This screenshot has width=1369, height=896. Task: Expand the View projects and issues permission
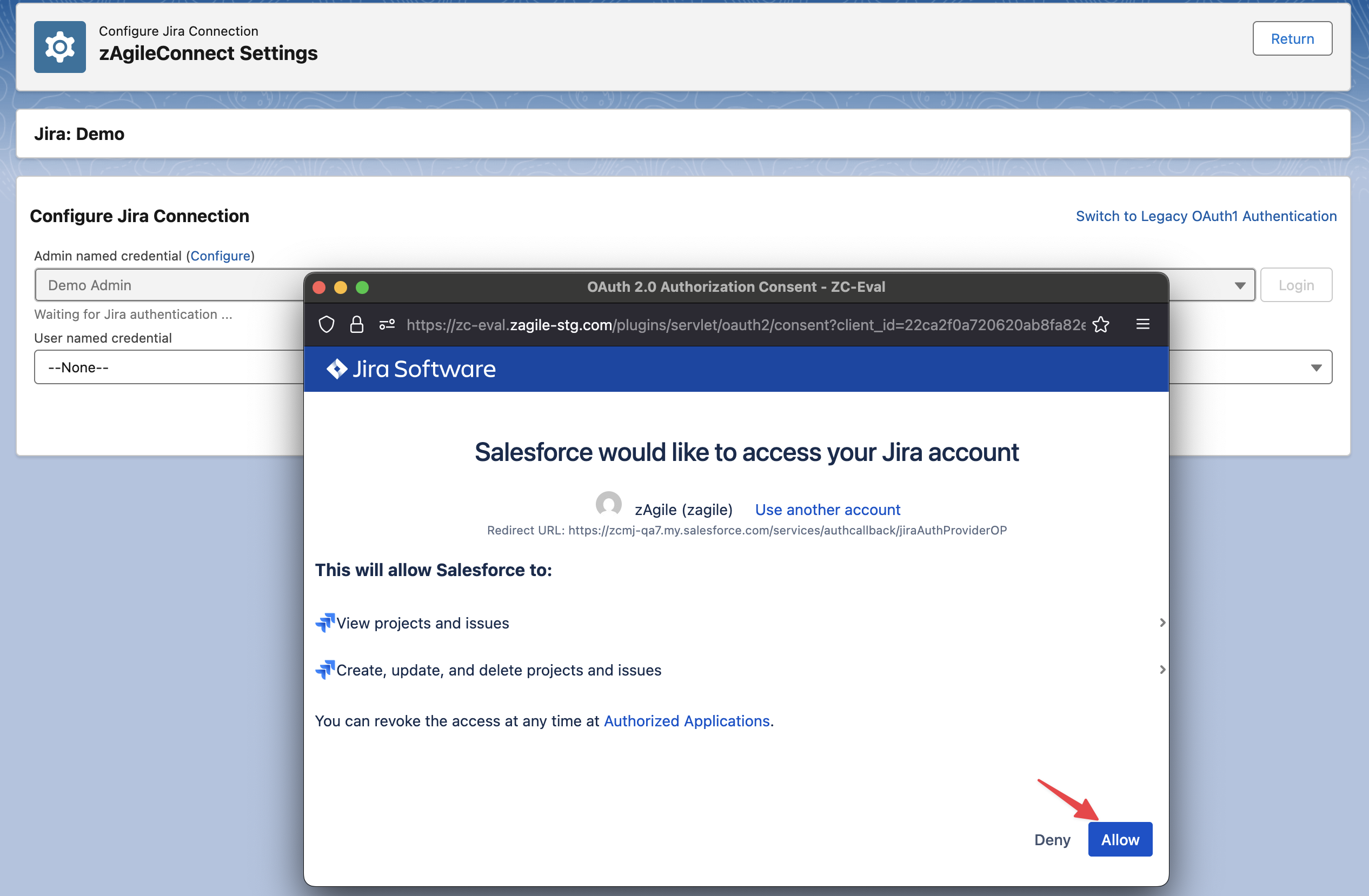1162,623
